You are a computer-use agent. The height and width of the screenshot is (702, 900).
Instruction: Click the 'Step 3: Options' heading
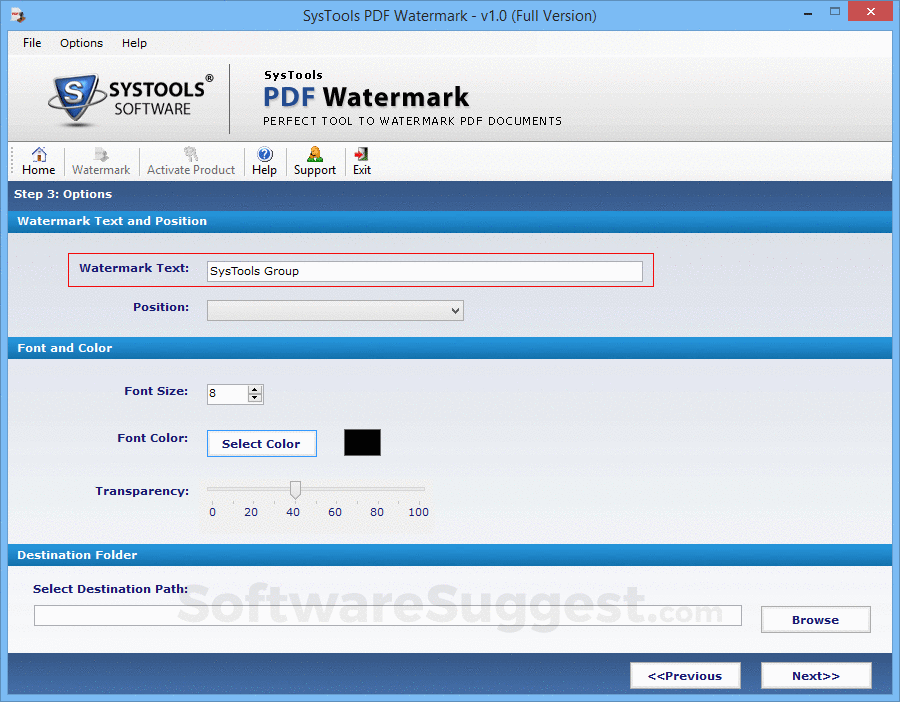tap(63, 194)
